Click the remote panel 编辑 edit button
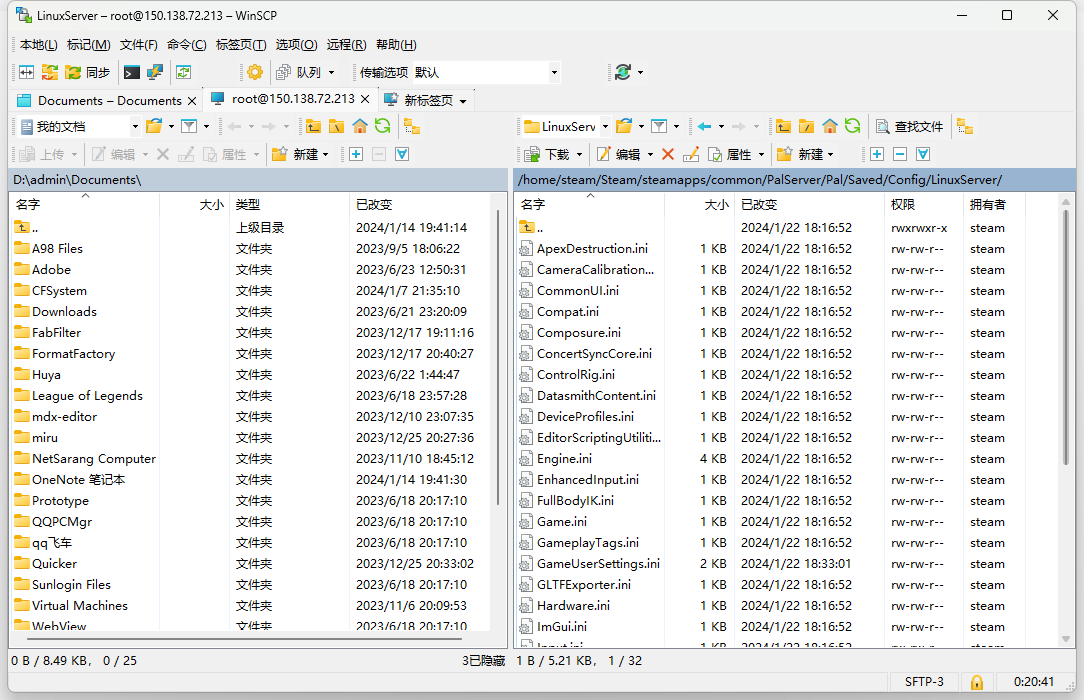The image size is (1084, 700). (619, 155)
